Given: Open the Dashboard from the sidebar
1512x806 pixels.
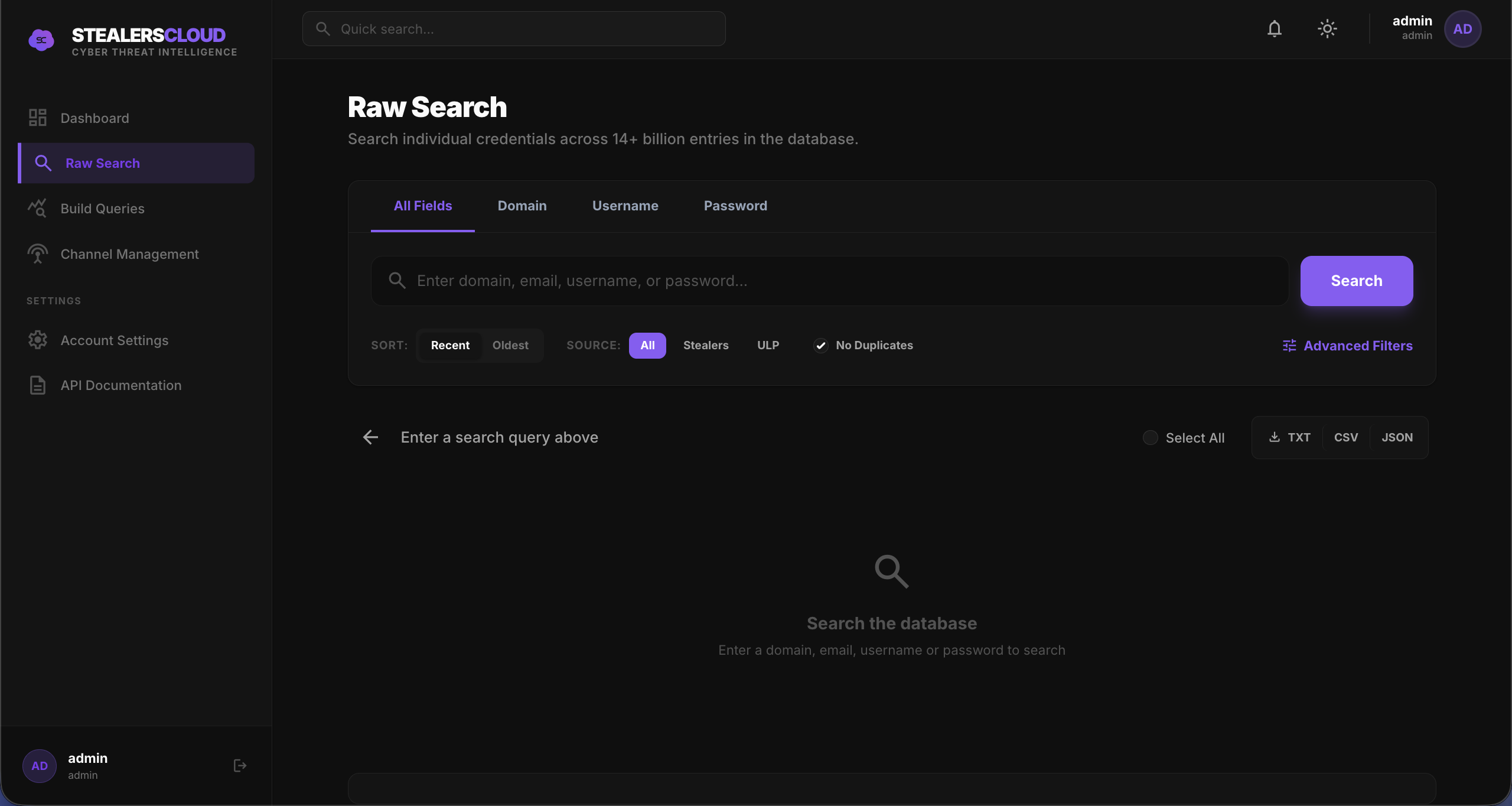Looking at the screenshot, I should click(x=94, y=118).
